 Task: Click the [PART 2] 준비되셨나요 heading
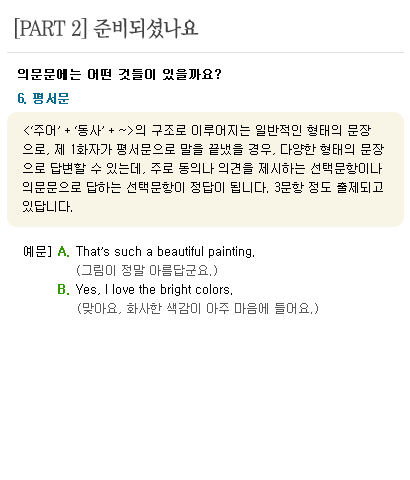pos(106,28)
